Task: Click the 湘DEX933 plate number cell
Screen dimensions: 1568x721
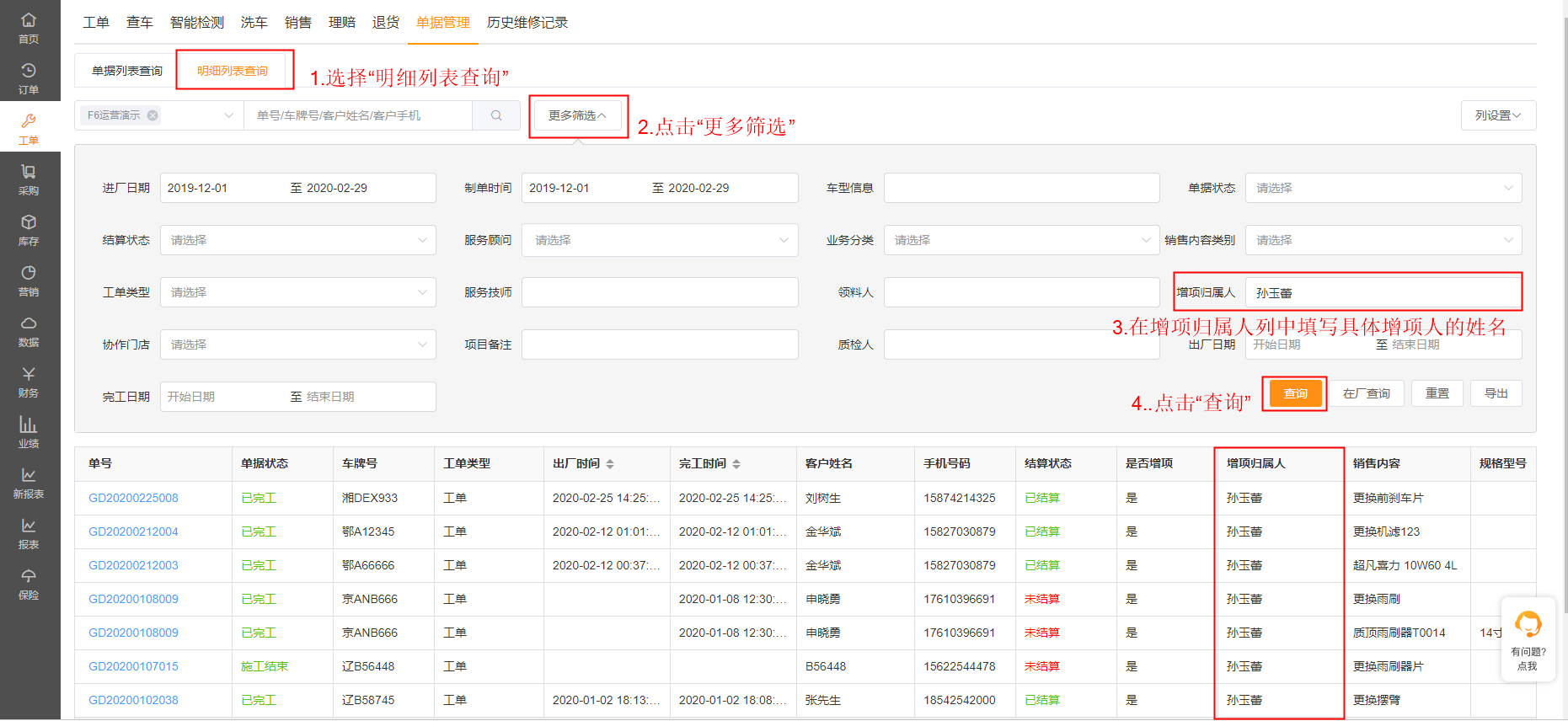Action: [x=370, y=498]
